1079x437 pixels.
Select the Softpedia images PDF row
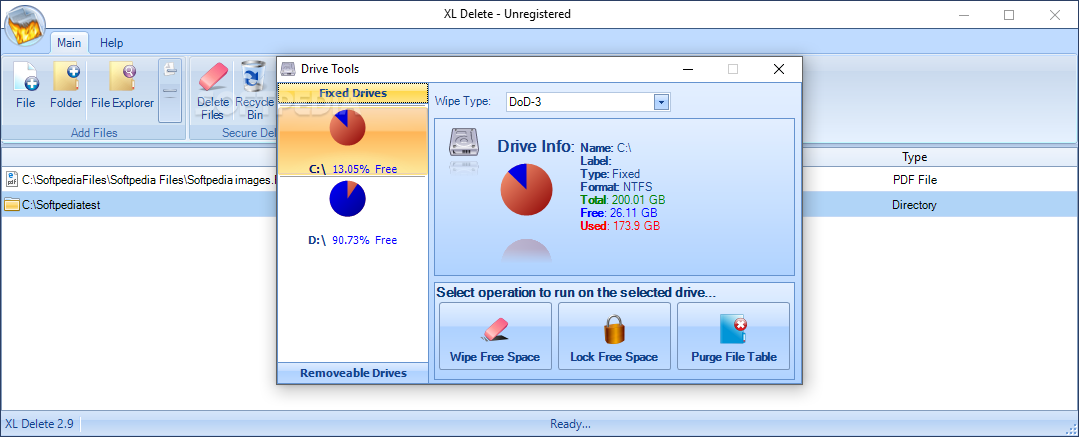(x=540, y=180)
